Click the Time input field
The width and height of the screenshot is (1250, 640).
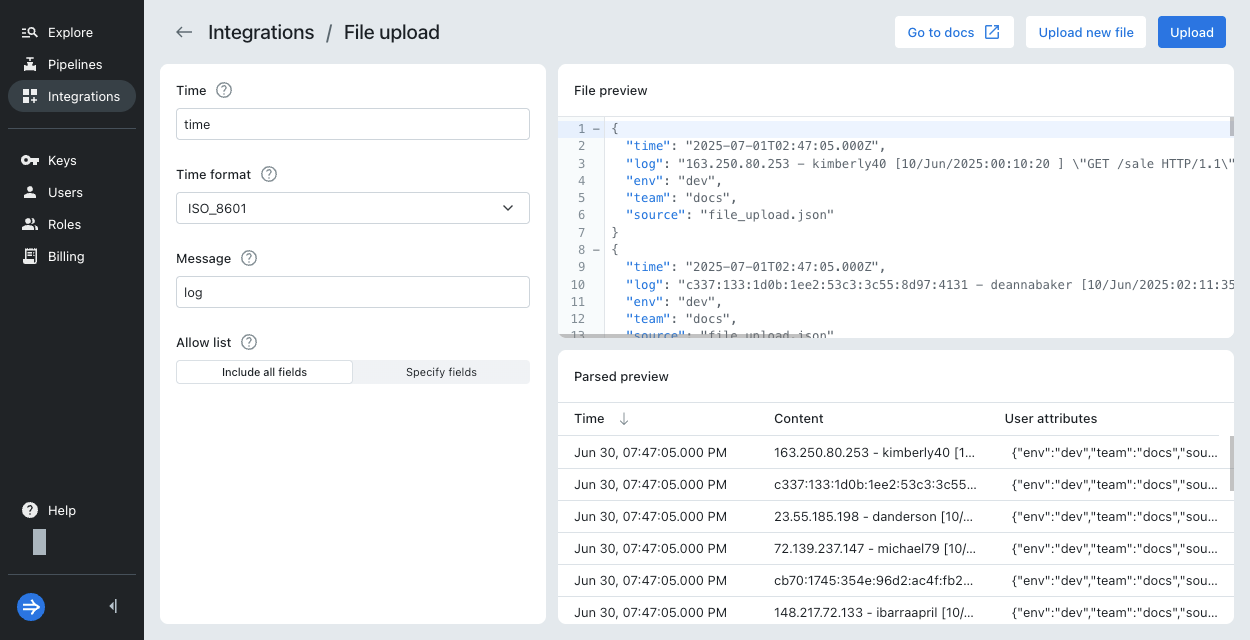pos(353,124)
